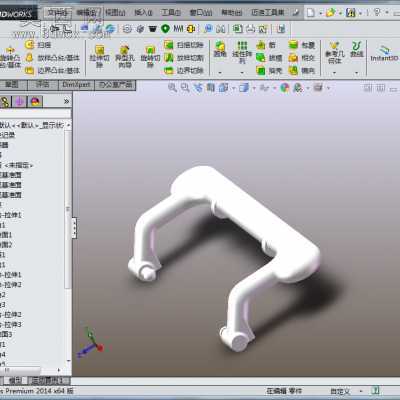Select the 拉伸切除 extruded cut tool
Screen dimensions: 400x400
pos(99,56)
